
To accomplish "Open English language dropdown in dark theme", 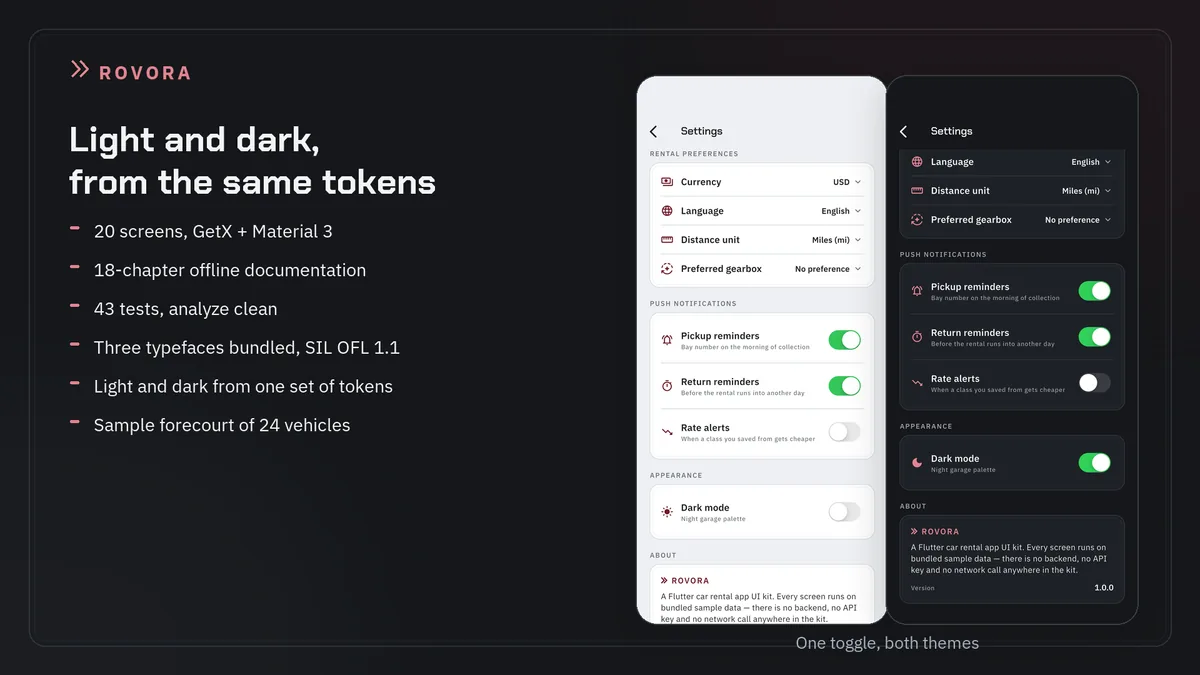I will tap(1091, 162).
